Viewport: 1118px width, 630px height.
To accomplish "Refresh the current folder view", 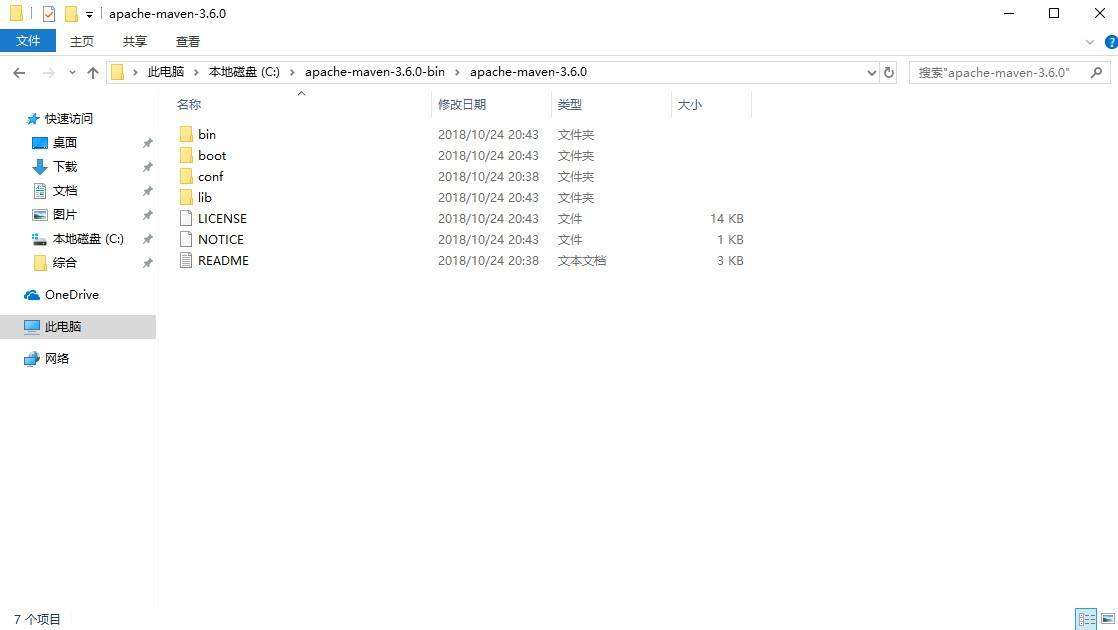I will coord(888,72).
